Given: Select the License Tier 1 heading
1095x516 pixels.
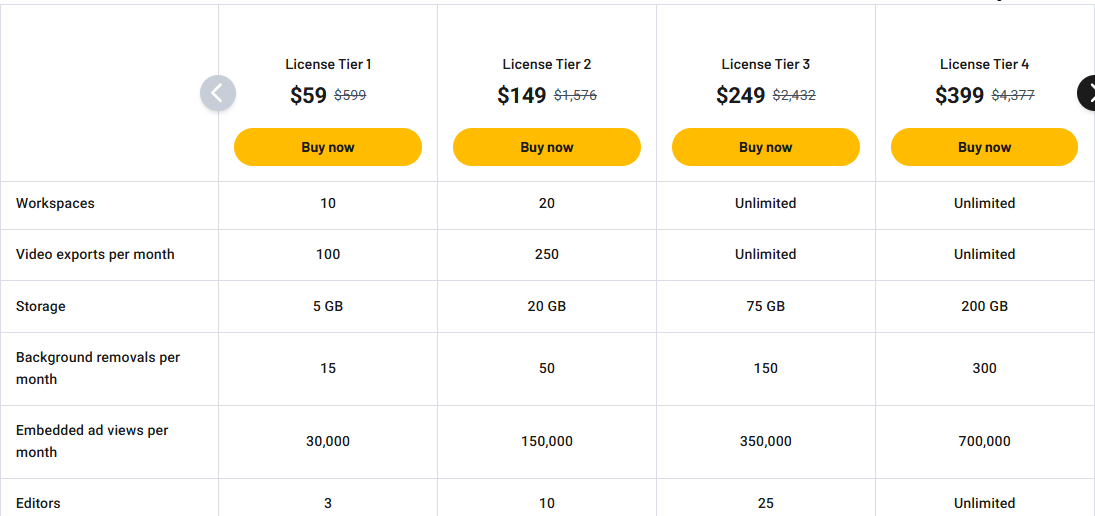Looking at the screenshot, I should 328,64.
